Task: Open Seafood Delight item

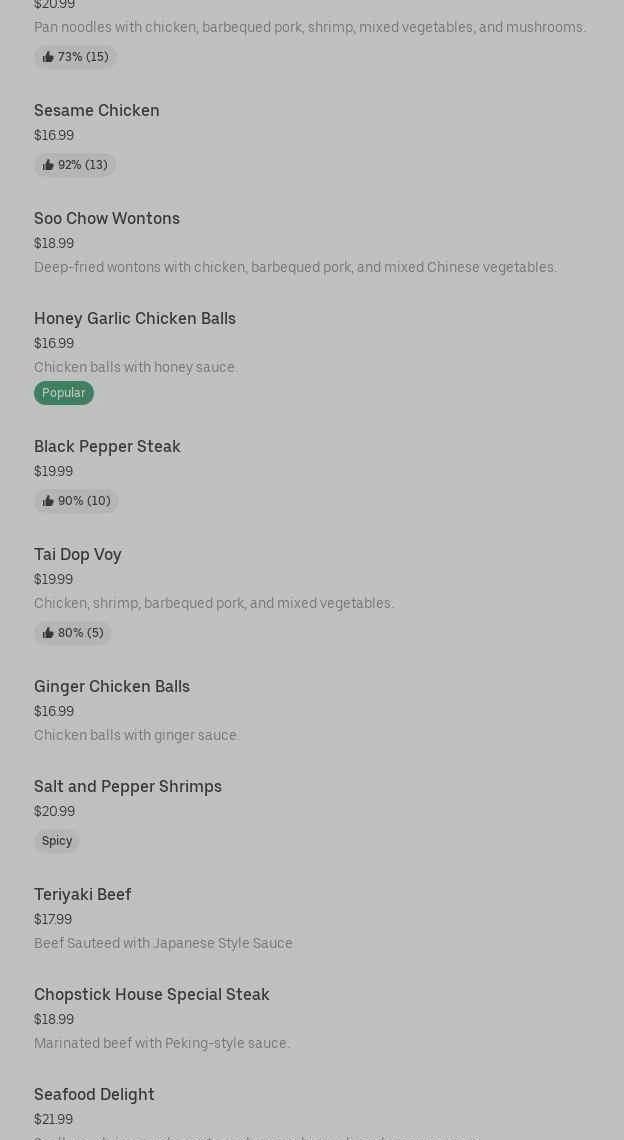Action: (x=94, y=1094)
